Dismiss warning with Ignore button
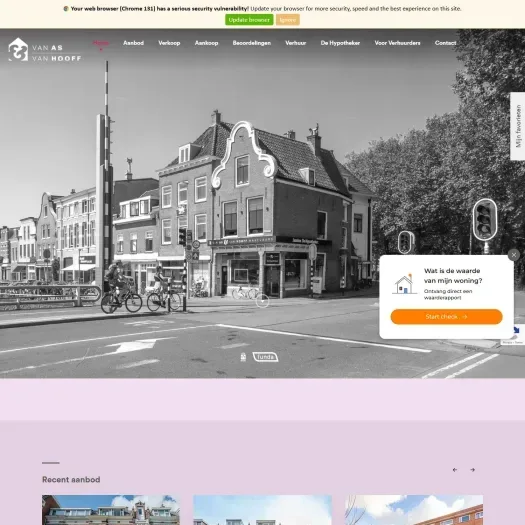This screenshot has width=525, height=525. (x=288, y=20)
